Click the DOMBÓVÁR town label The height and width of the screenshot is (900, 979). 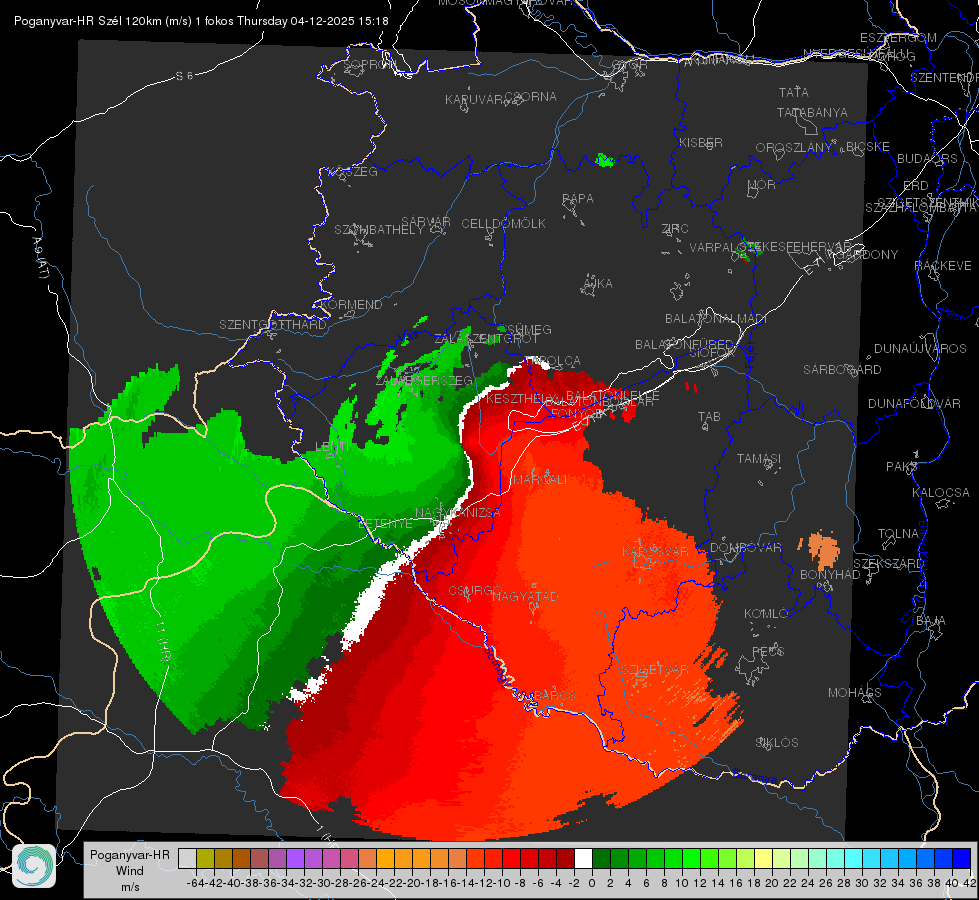pos(745,548)
